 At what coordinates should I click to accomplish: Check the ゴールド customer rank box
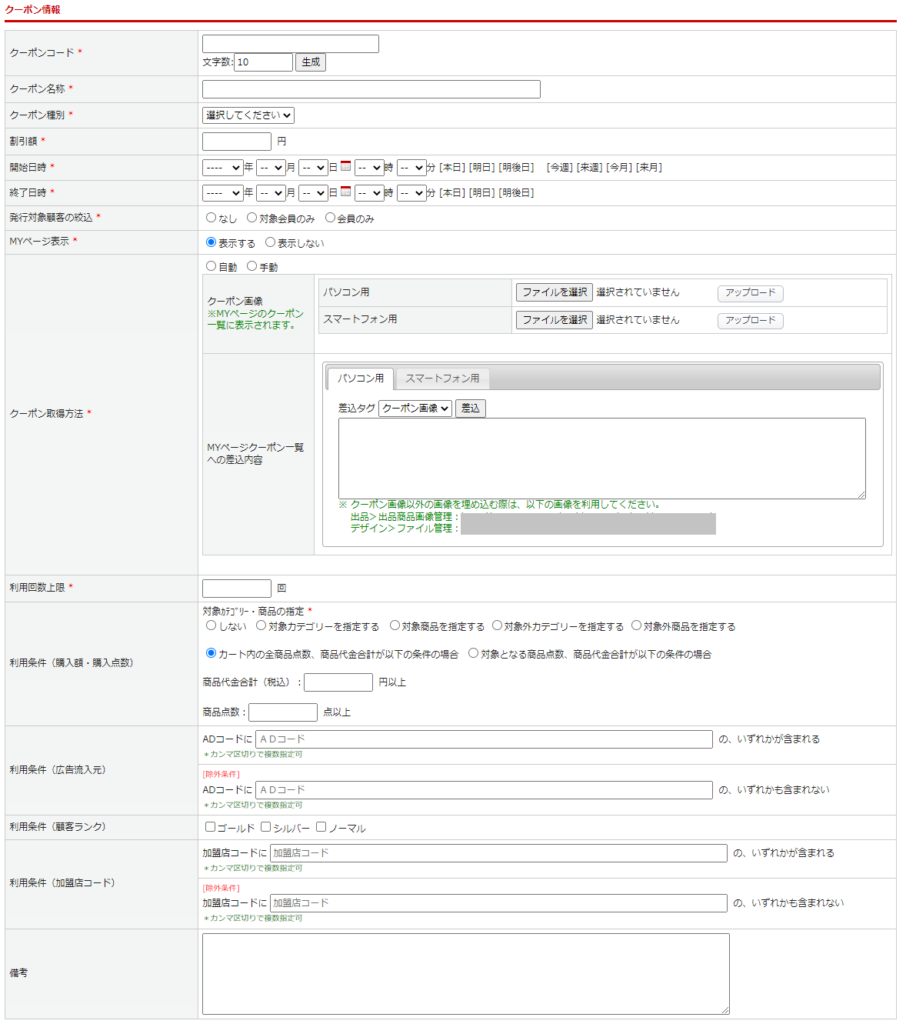[210, 827]
